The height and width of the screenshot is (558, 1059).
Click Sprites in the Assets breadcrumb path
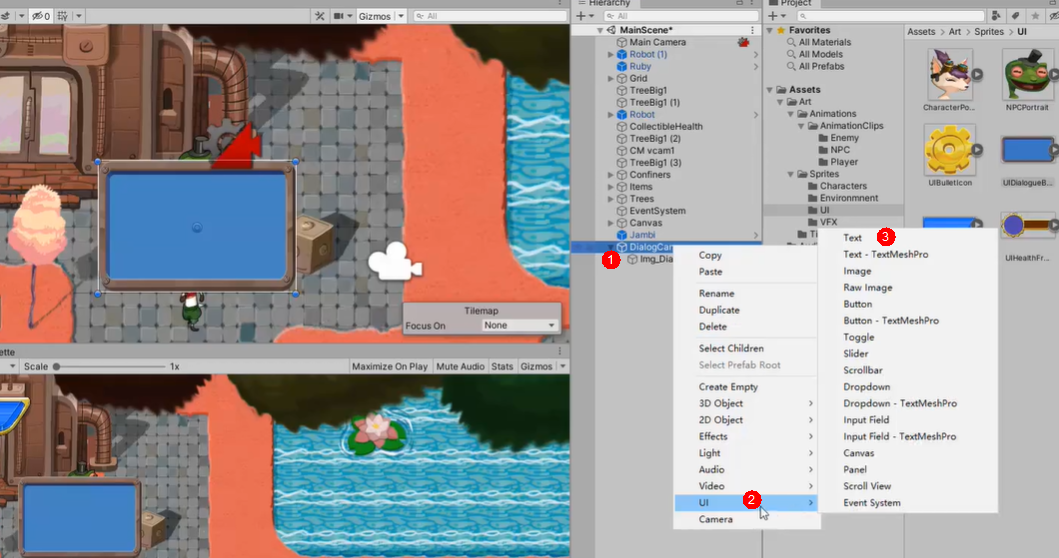(x=989, y=32)
